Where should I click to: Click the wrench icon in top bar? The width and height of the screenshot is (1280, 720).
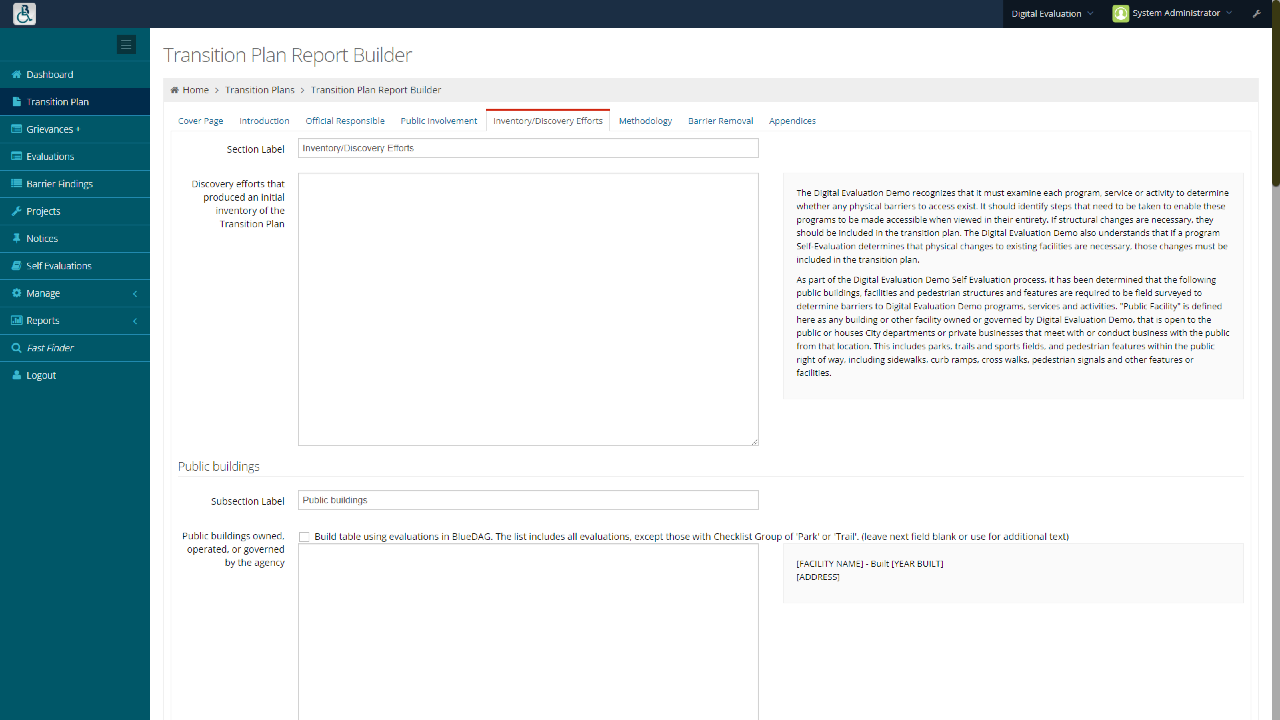pos(1257,14)
